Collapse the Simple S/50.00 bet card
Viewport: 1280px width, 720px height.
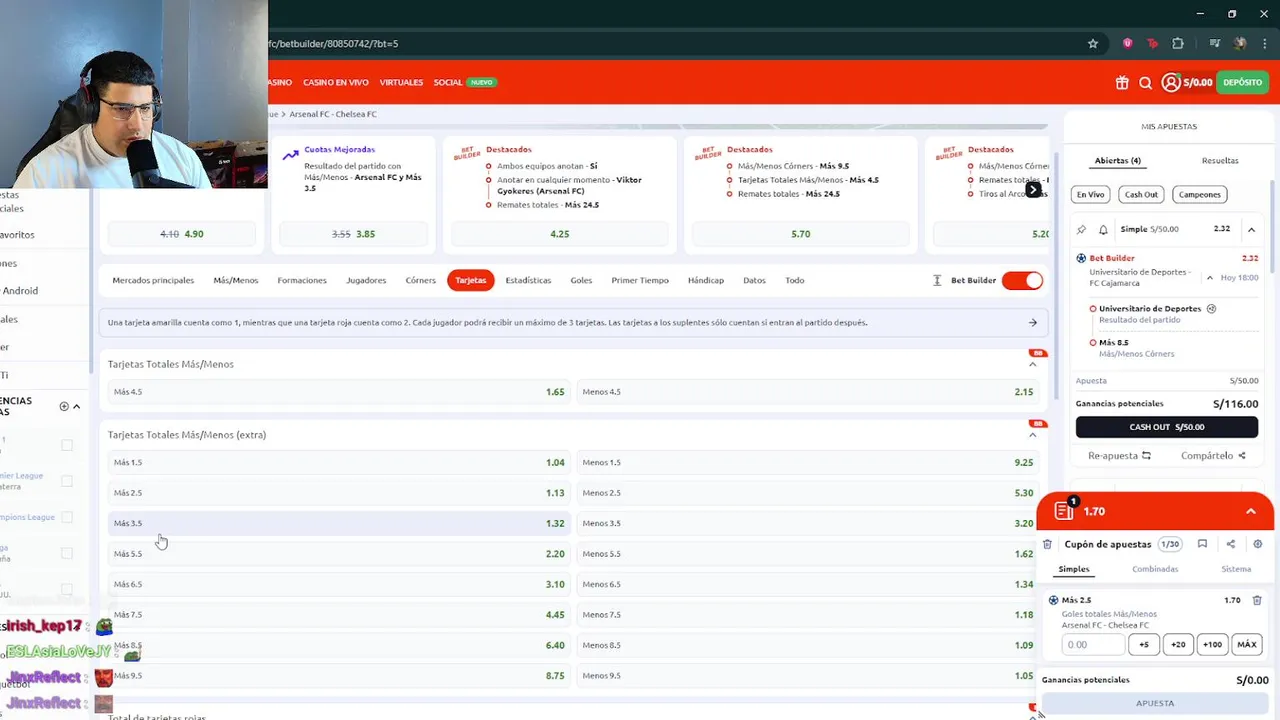coord(1251,229)
